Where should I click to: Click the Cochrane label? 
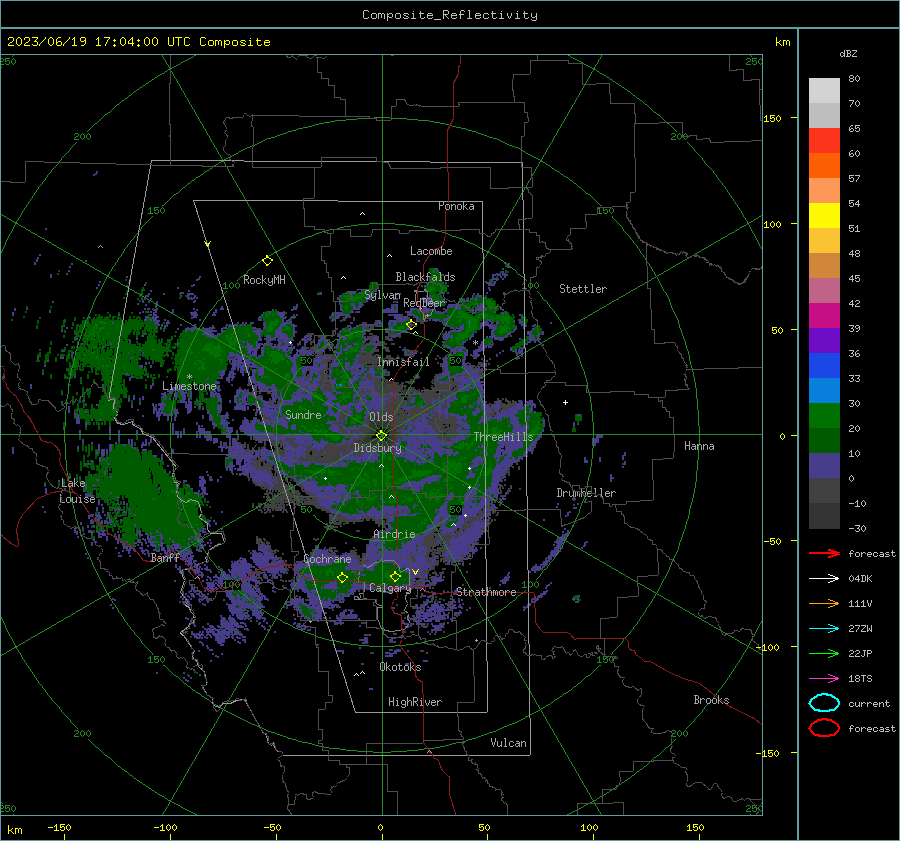327,559
